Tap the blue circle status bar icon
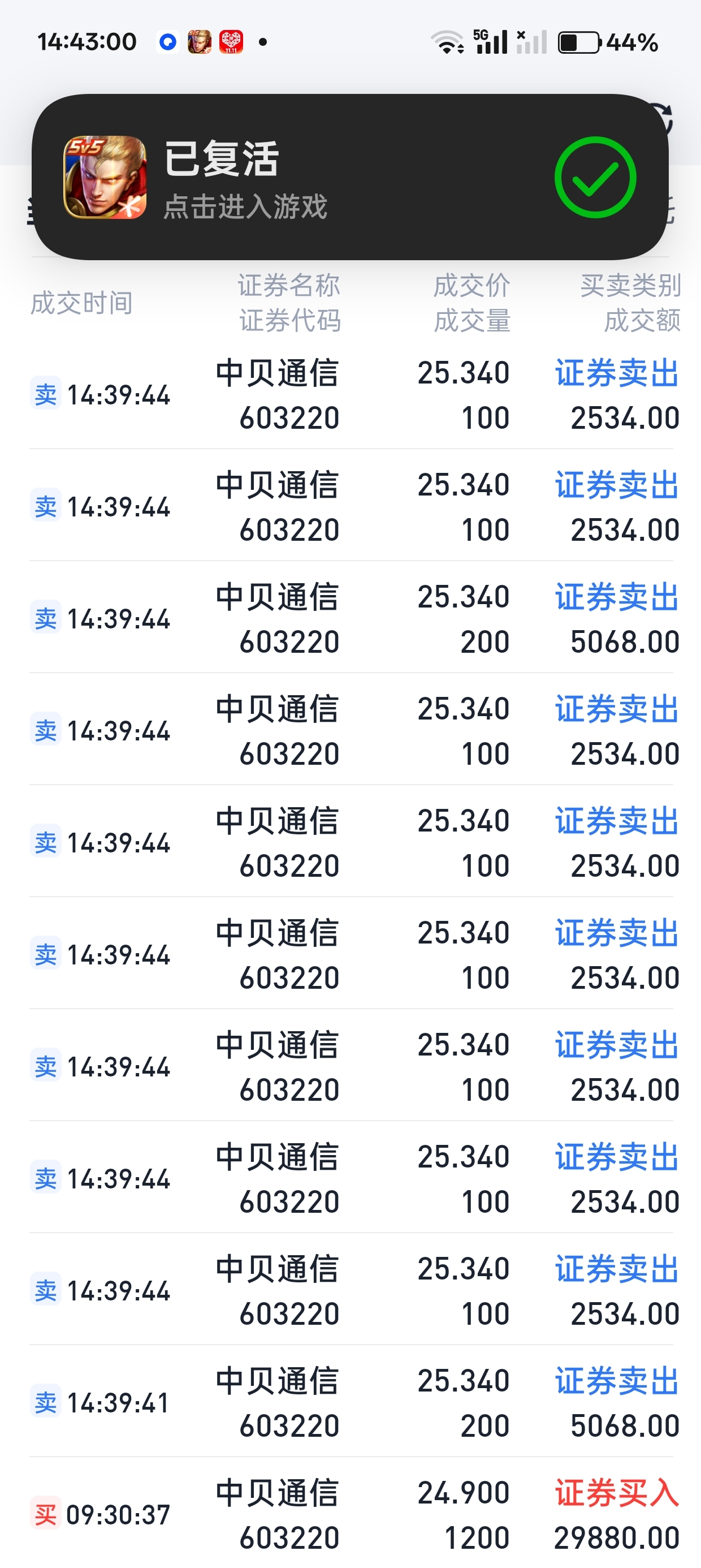 coord(167,42)
